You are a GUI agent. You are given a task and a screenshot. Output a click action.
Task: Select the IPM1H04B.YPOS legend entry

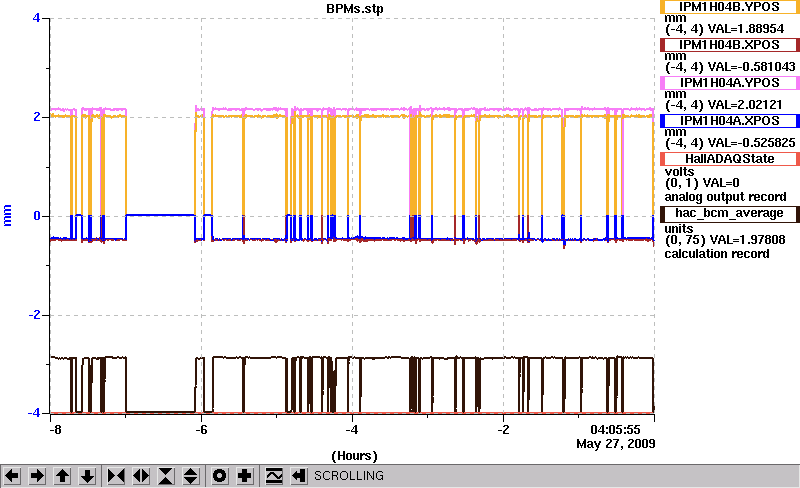(x=730, y=7)
